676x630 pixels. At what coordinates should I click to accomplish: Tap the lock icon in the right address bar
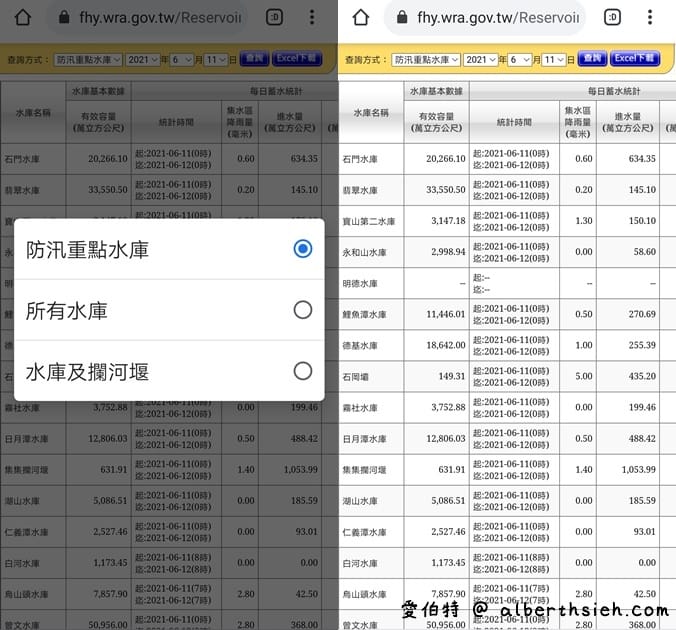[402, 17]
